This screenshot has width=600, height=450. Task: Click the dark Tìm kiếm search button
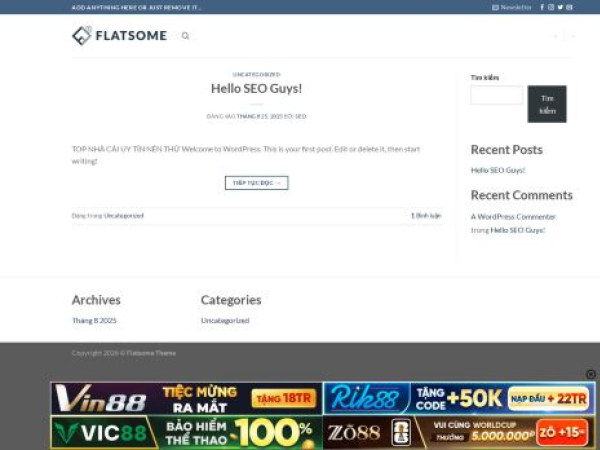tap(547, 104)
